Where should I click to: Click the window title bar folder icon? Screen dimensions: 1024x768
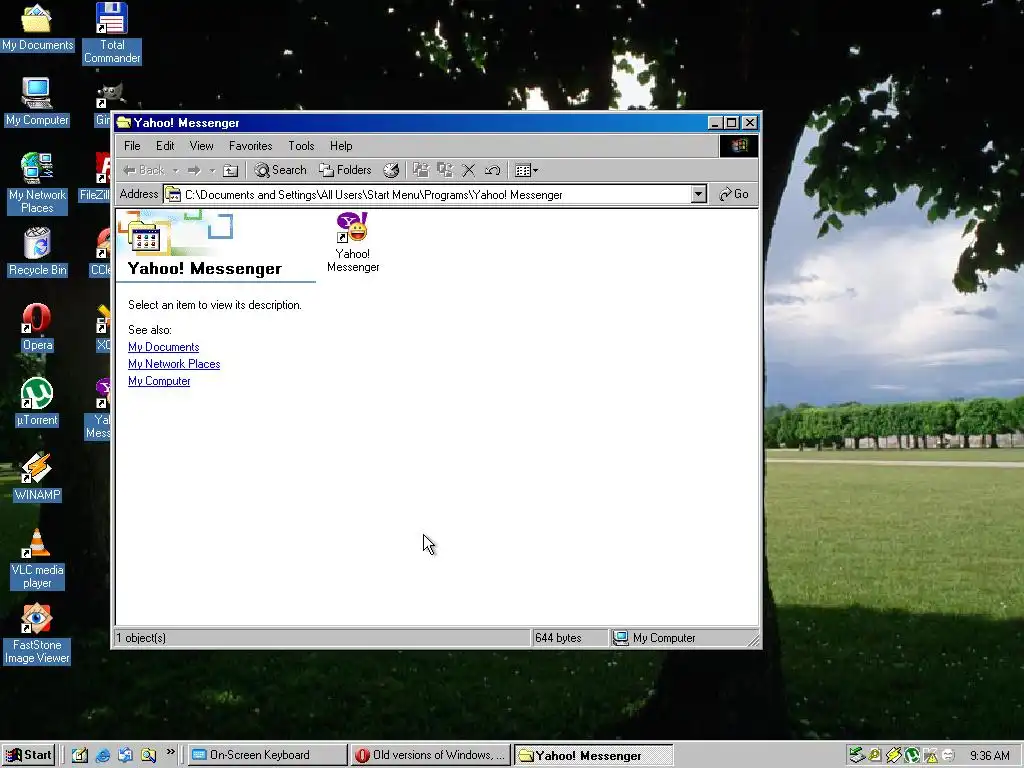pos(123,123)
